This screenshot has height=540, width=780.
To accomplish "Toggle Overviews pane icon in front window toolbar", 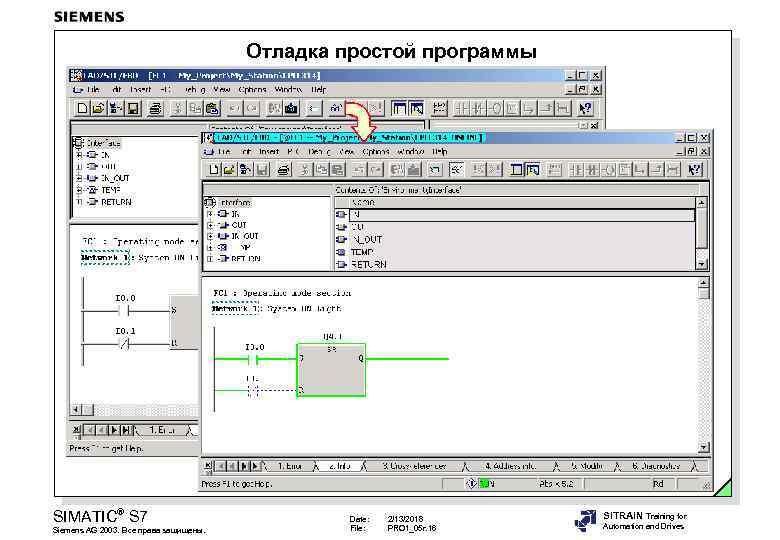I will point(517,170).
